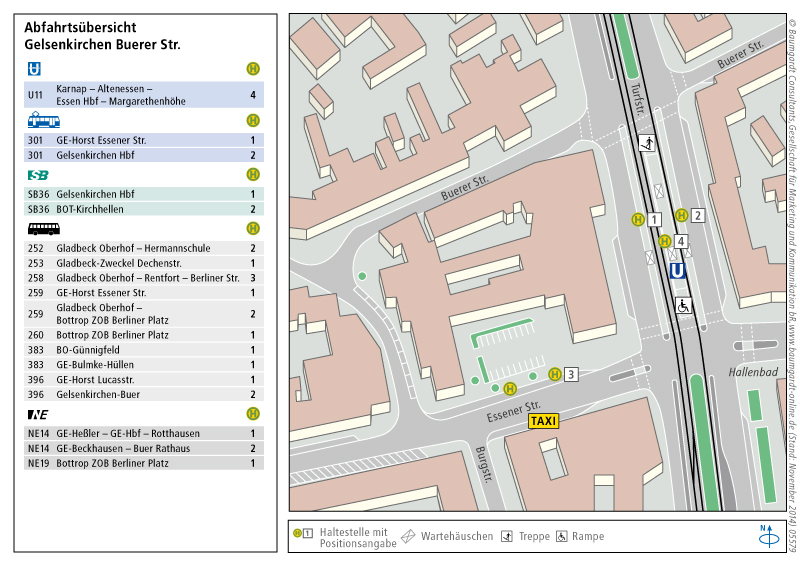Click the black bus symbol above line 252

[44, 229]
